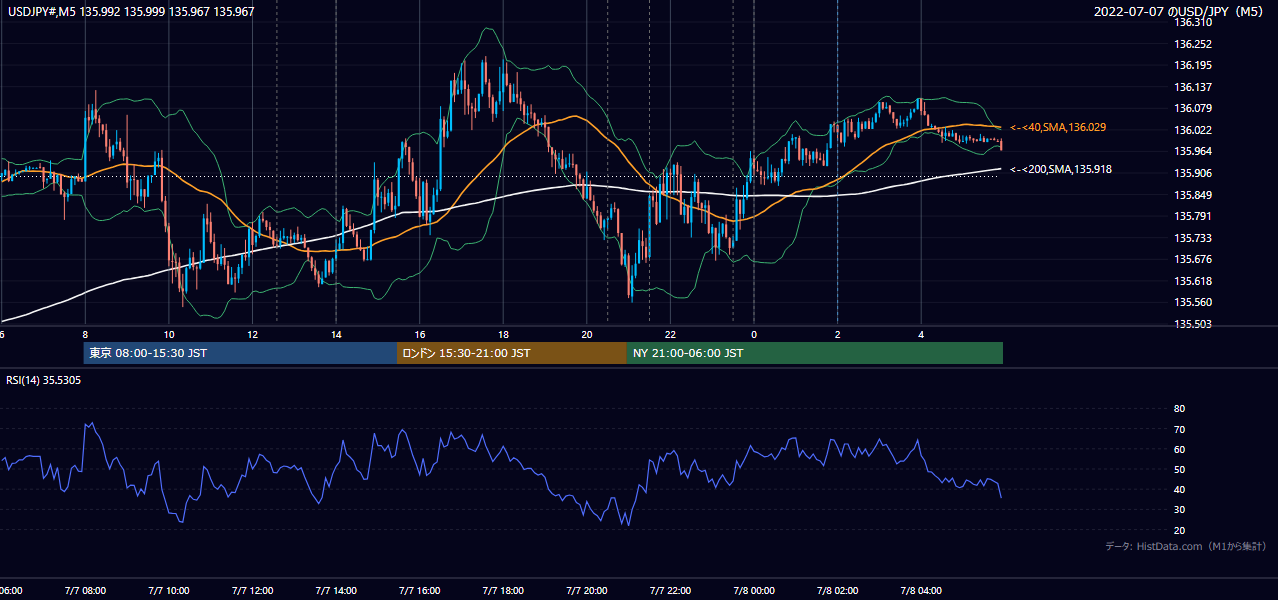This screenshot has height=600, width=1278.
Task: Click bottom time label 7/7 22:00
Action: tap(670, 590)
